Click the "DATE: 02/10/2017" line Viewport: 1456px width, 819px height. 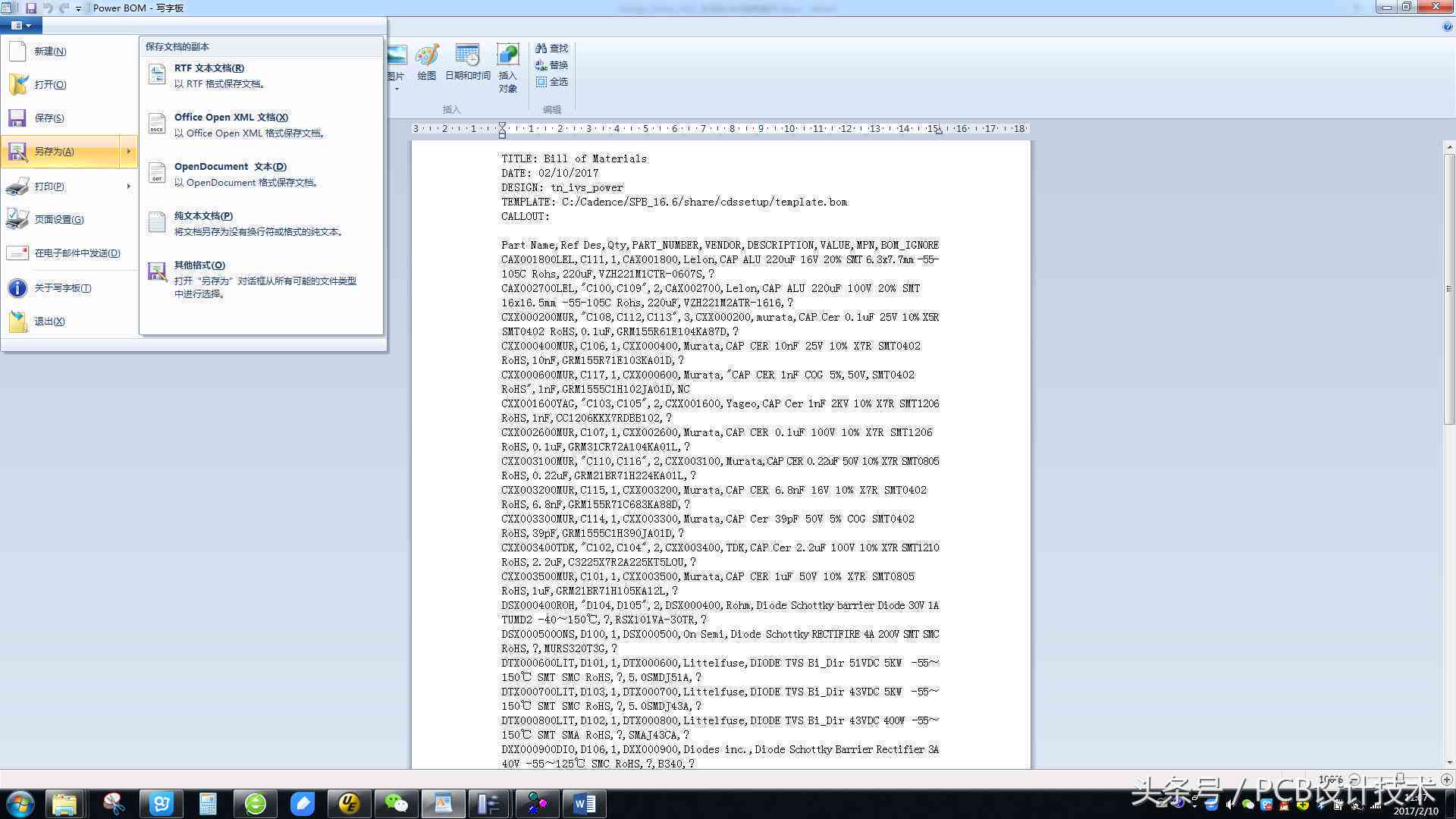tap(550, 173)
